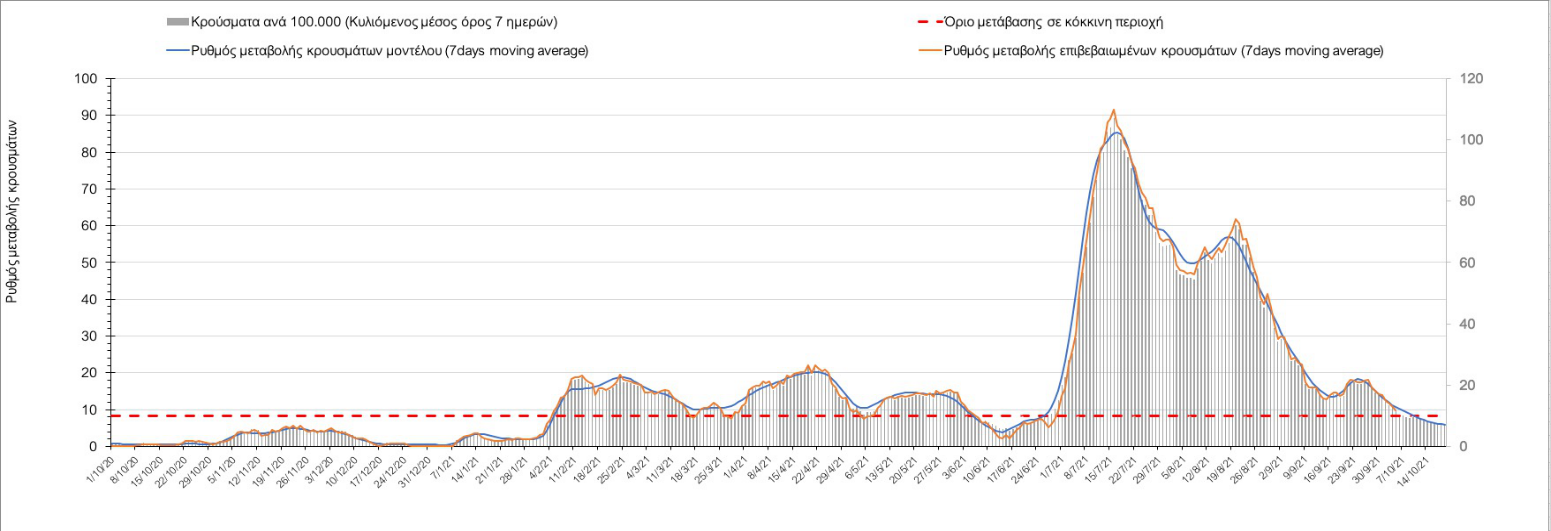Image resolution: width=1551 pixels, height=531 pixels.
Task: Click the 120 label on right axis
Action: (x=1472, y=79)
